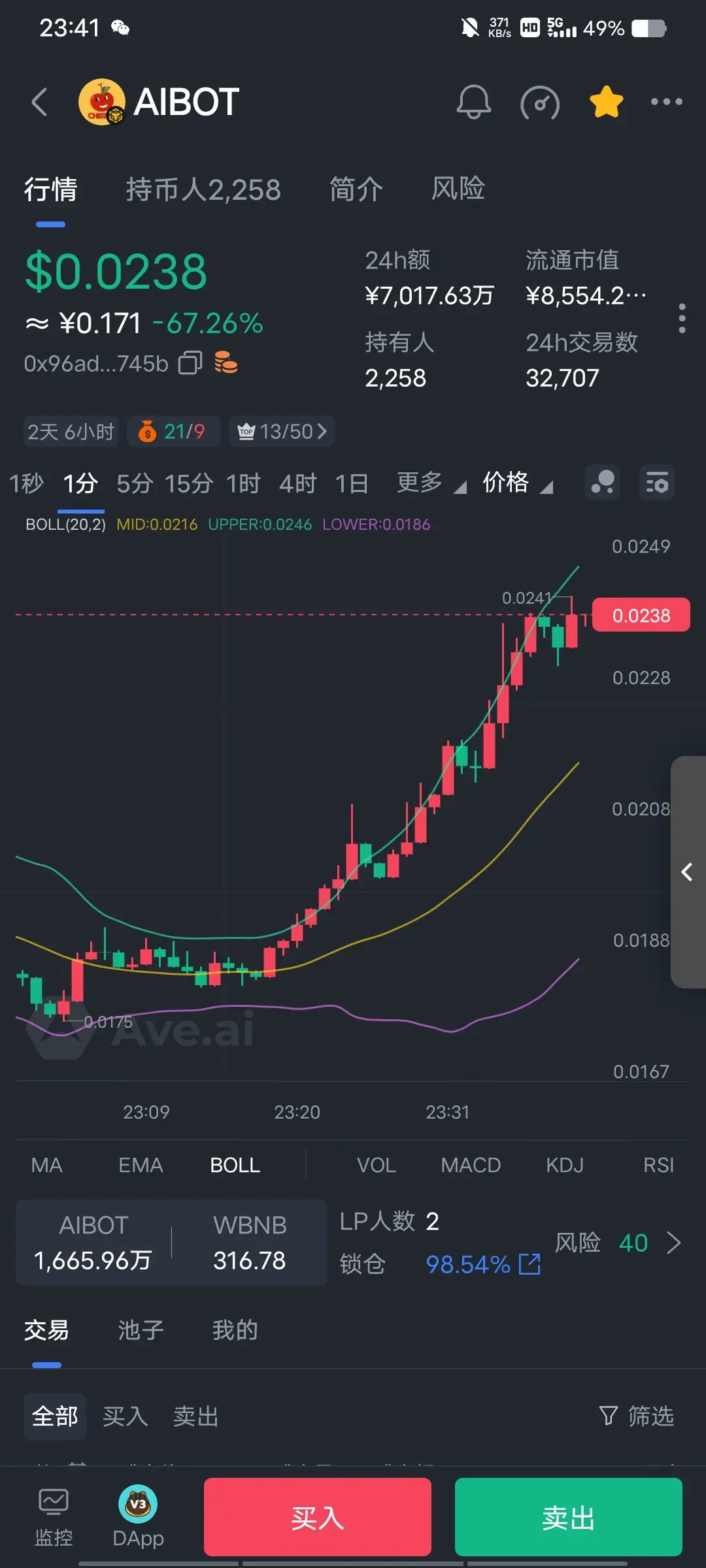Tap the WeChat status bar icon

click(x=120, y=27)
